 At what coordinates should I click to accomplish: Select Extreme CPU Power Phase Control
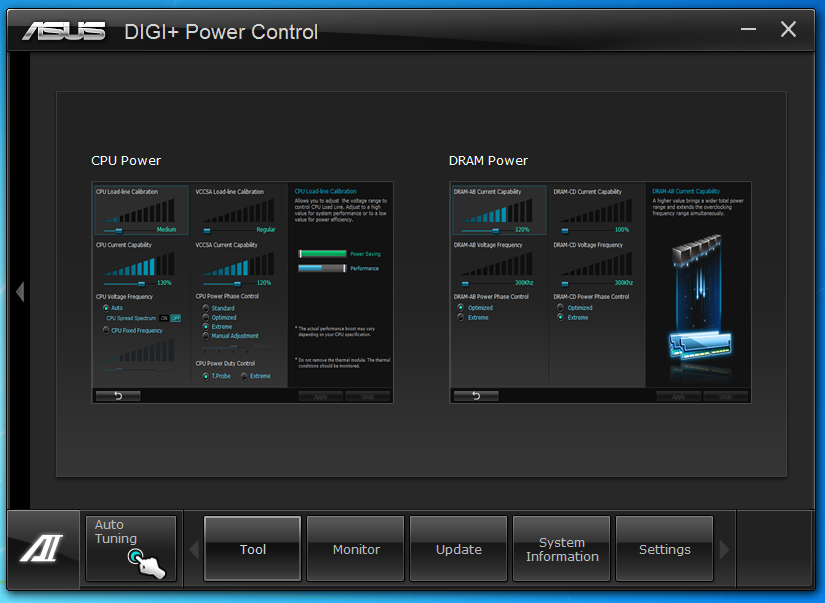(x=206, y=327)
